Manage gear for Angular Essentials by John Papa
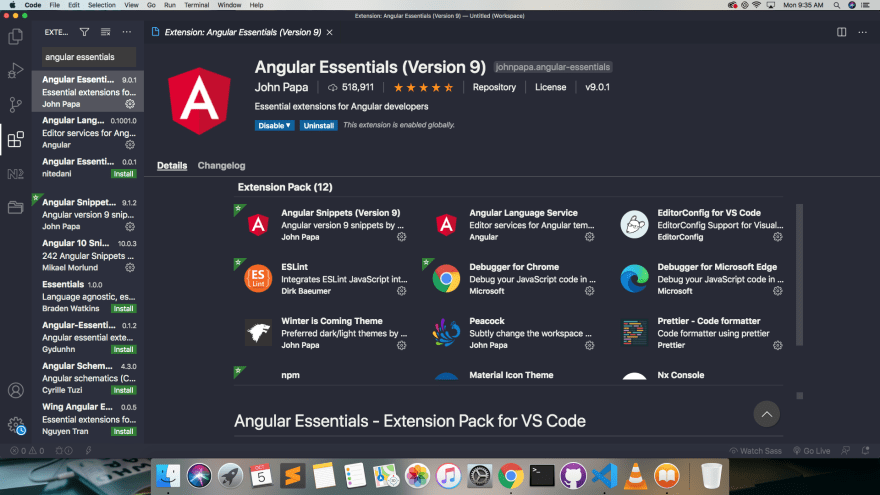The image size is (880, 495). pyautogui.click(x=130, y=104)
